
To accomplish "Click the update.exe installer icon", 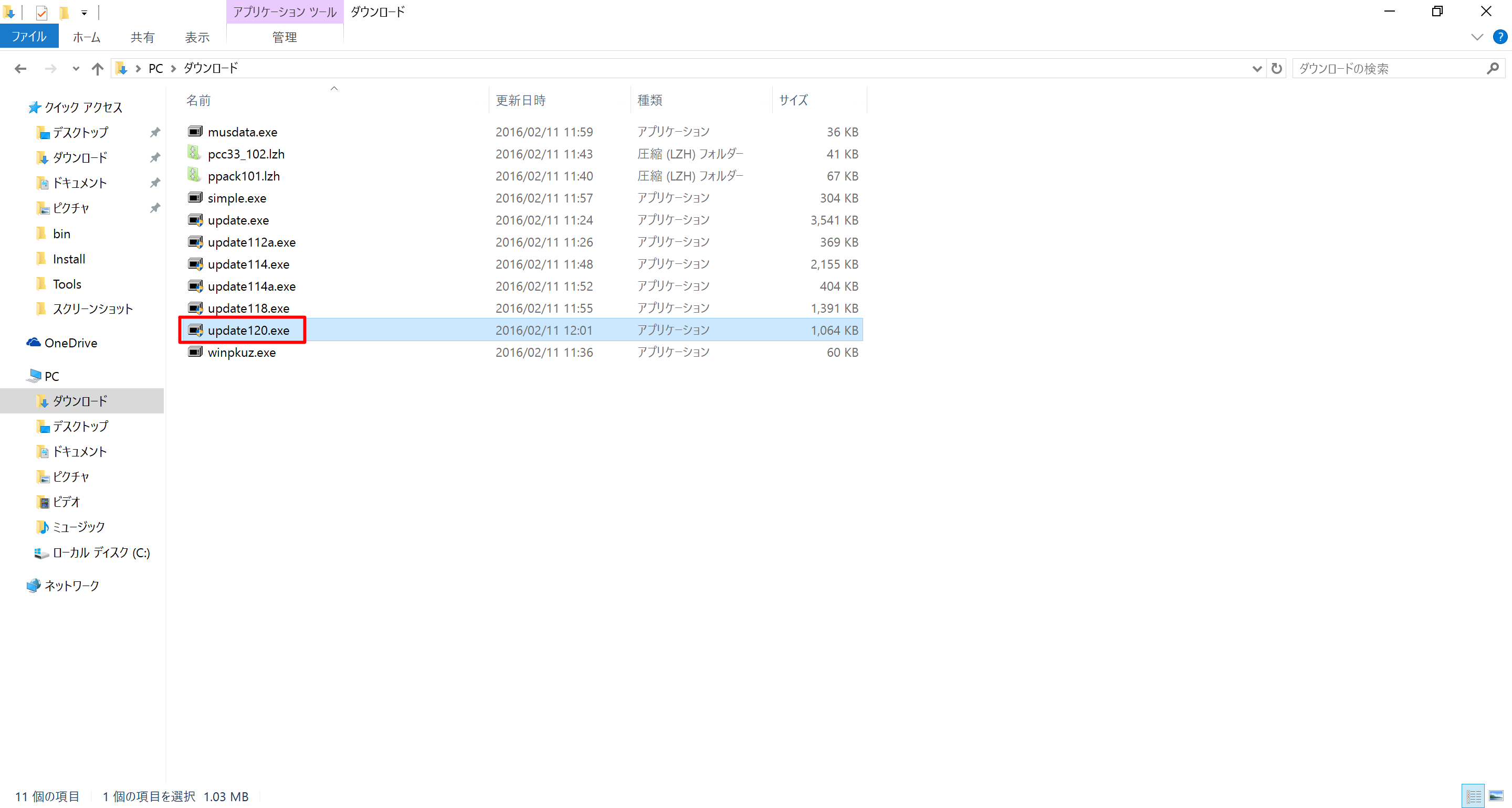I will click(x=195, y=219).
